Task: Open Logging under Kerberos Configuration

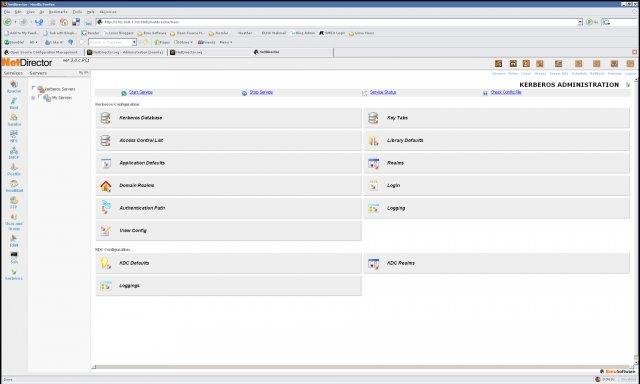Action: tap(497, 208)
